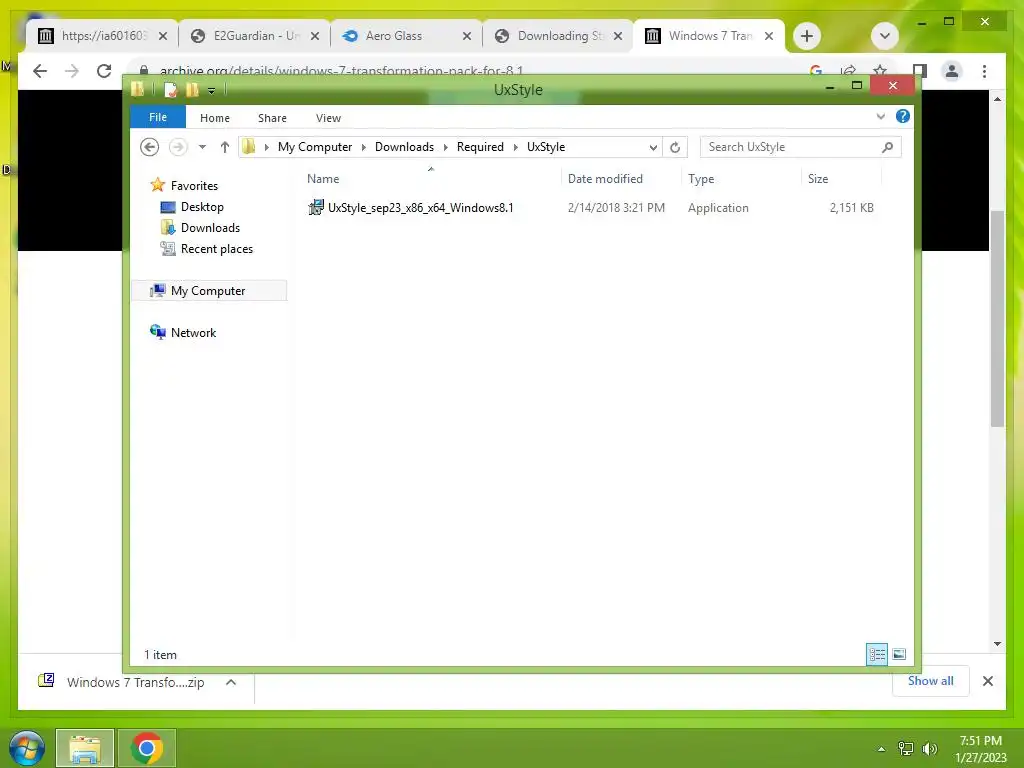Open Downloads in the navigation pane

210,228
